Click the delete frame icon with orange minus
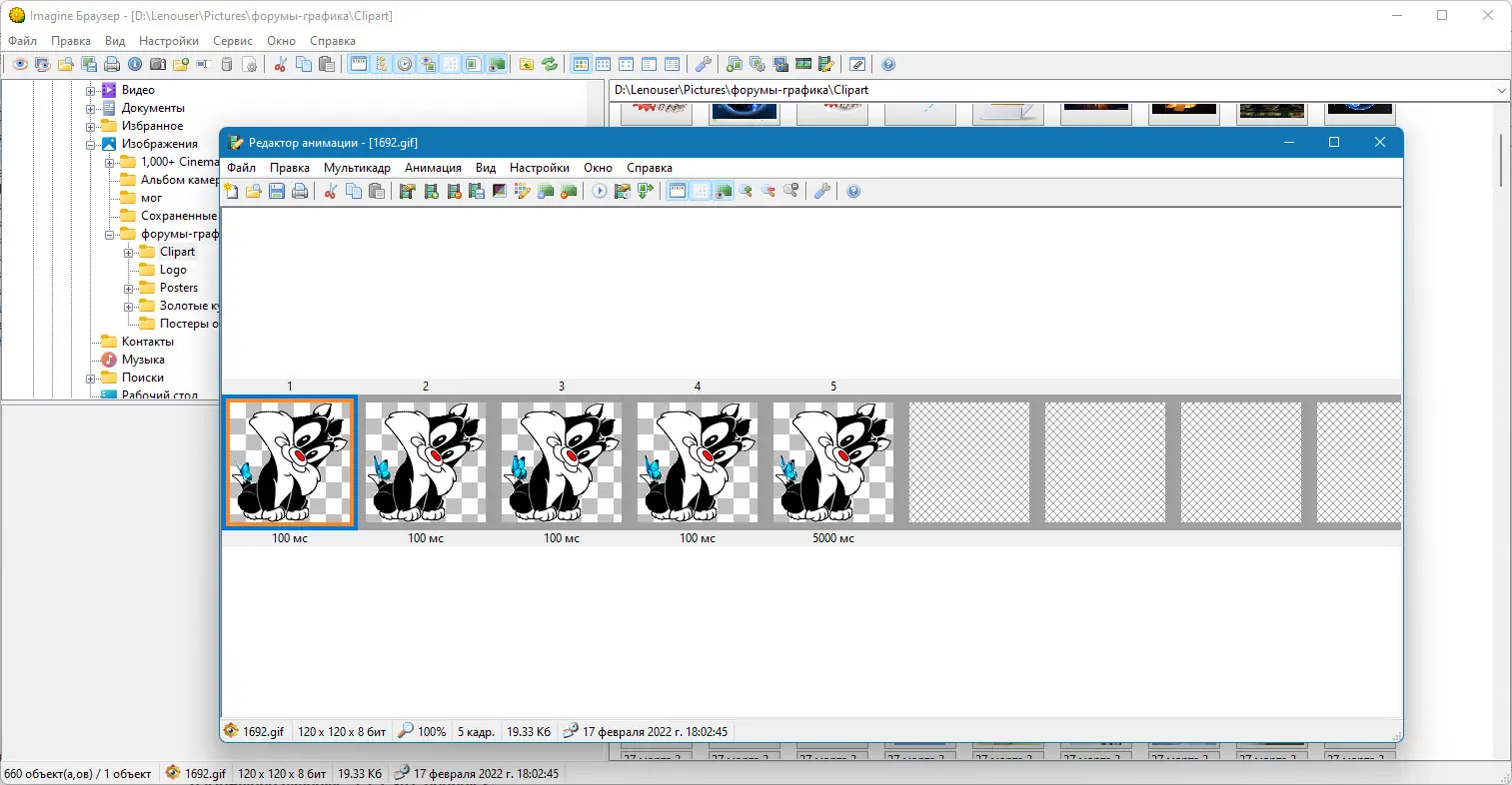This screenshot has width=1512, height=785. point(455,191)
